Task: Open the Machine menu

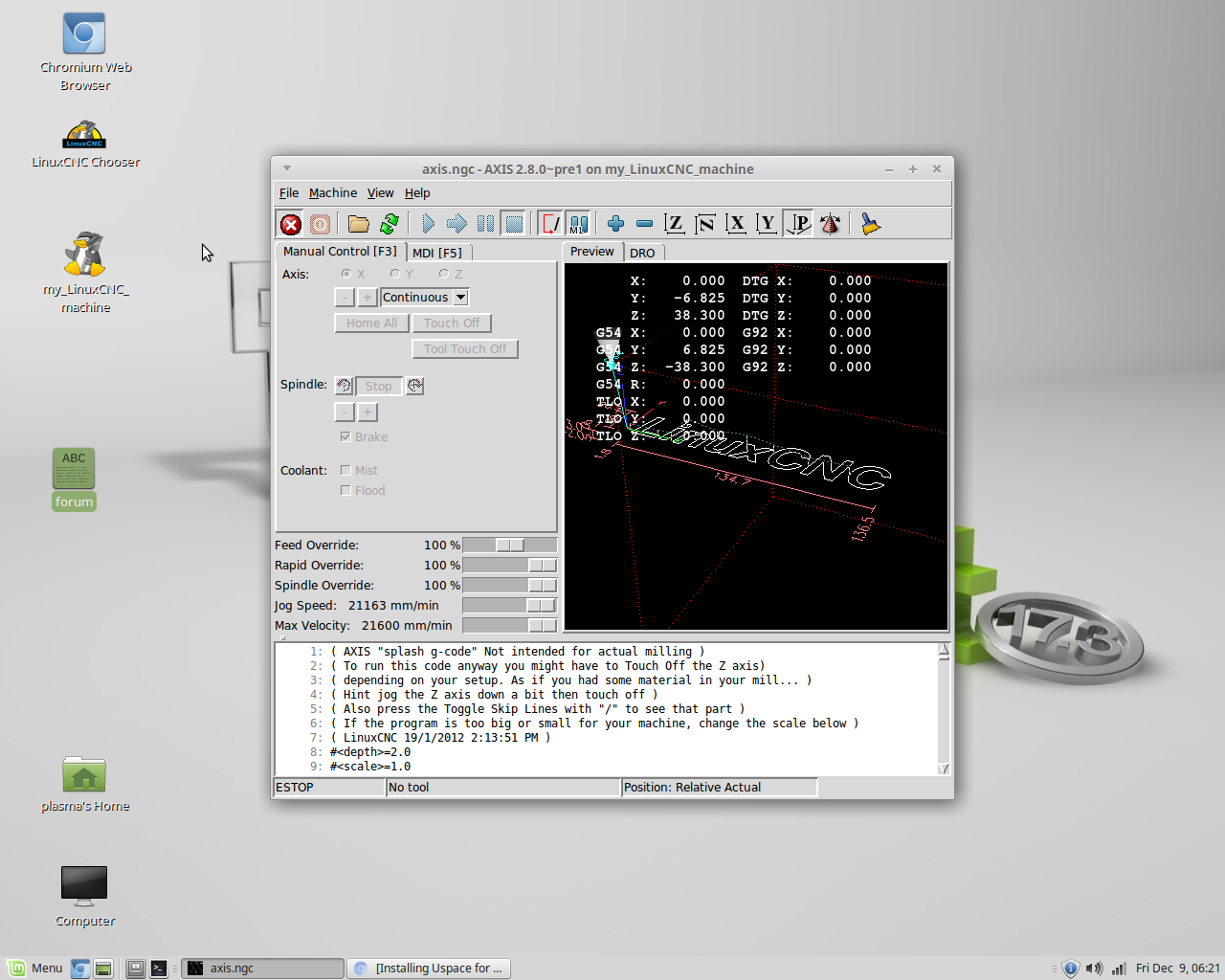Action: coord(333,192)
